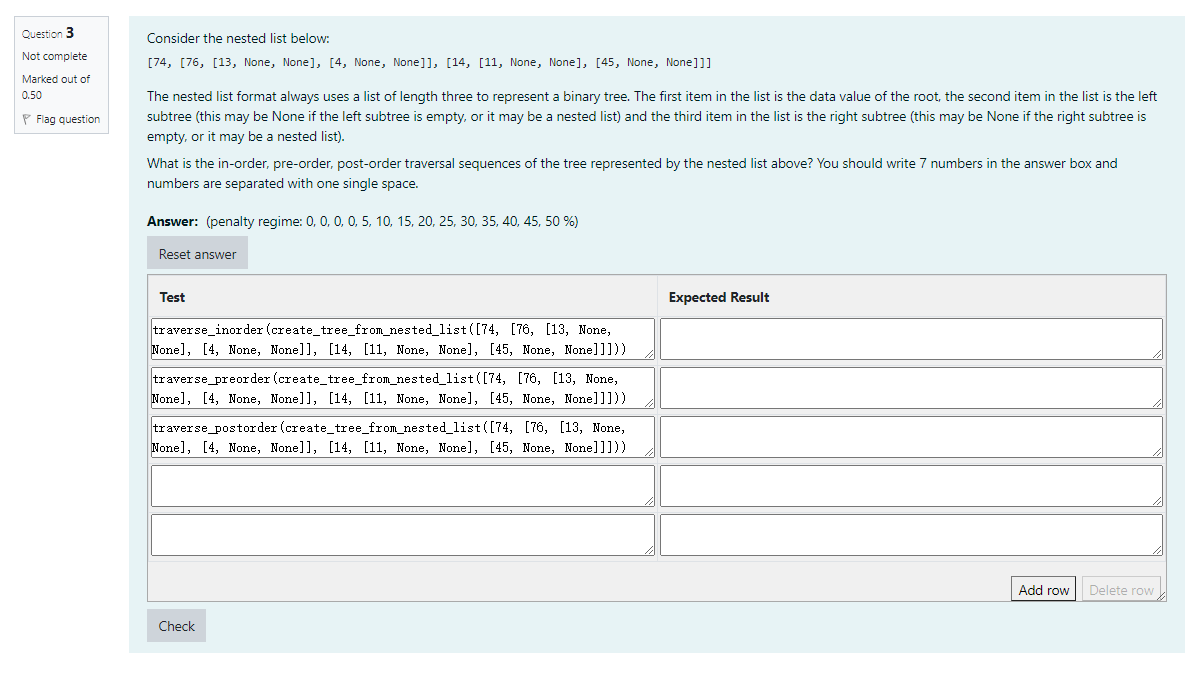
Task: Click the answer table's bottom-right resize handle
Action: pos(1161,597)
